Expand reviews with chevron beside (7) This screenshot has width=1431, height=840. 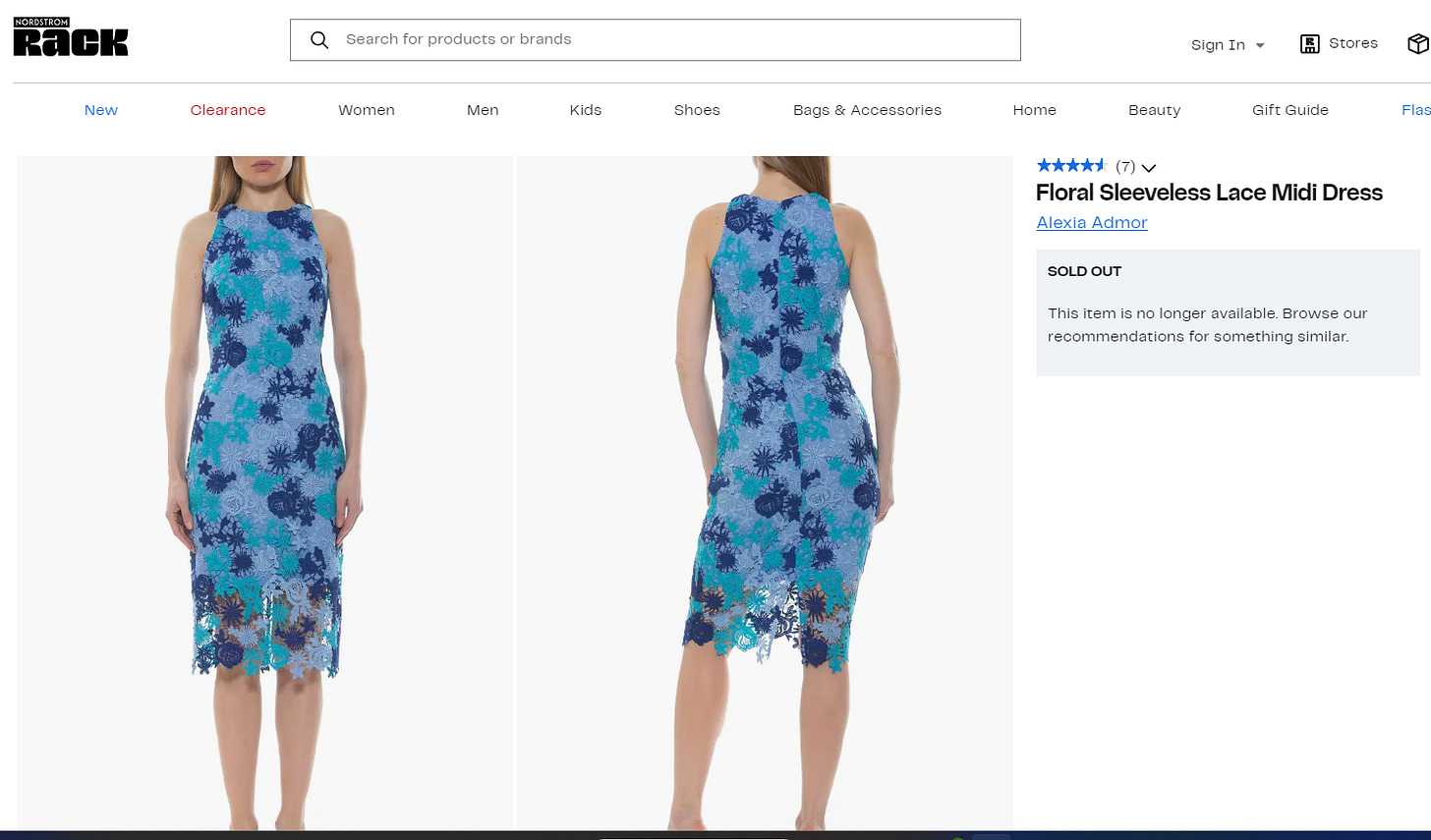(x=1149, y=168)
